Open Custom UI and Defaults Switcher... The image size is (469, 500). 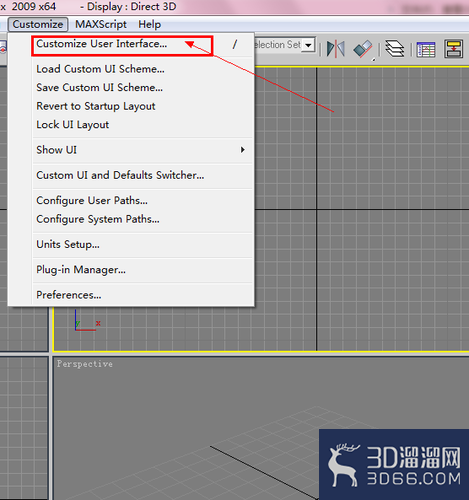coord(143,175)
